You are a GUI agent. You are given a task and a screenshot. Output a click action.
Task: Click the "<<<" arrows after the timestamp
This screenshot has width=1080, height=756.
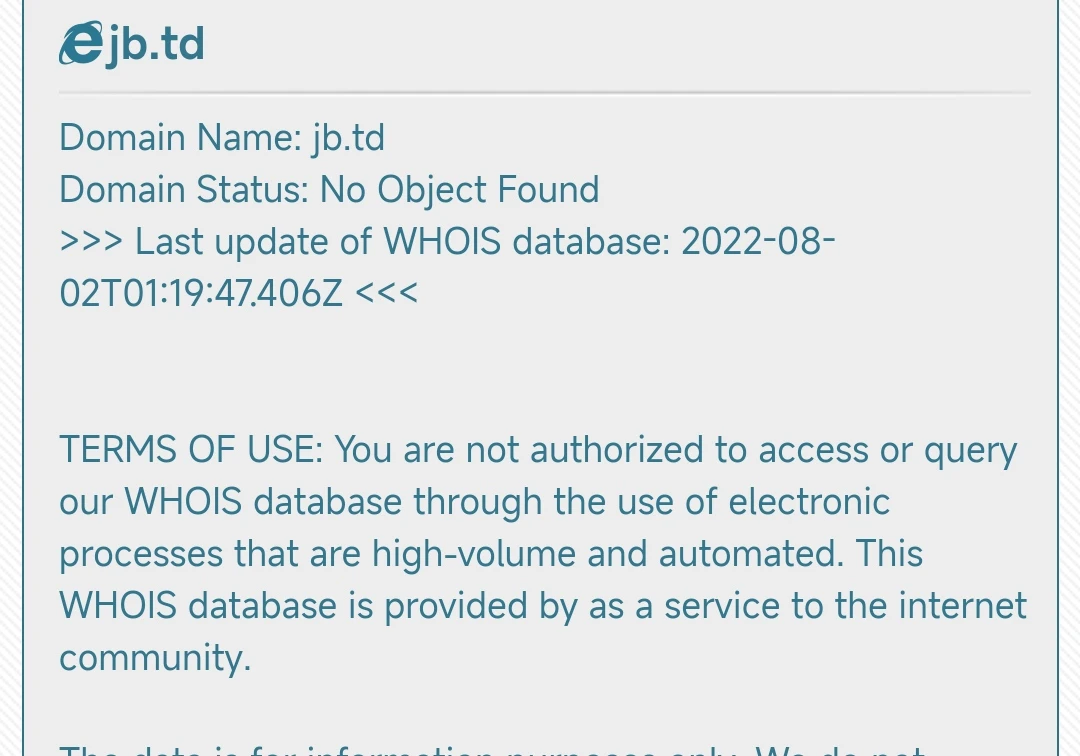[386, 293]
